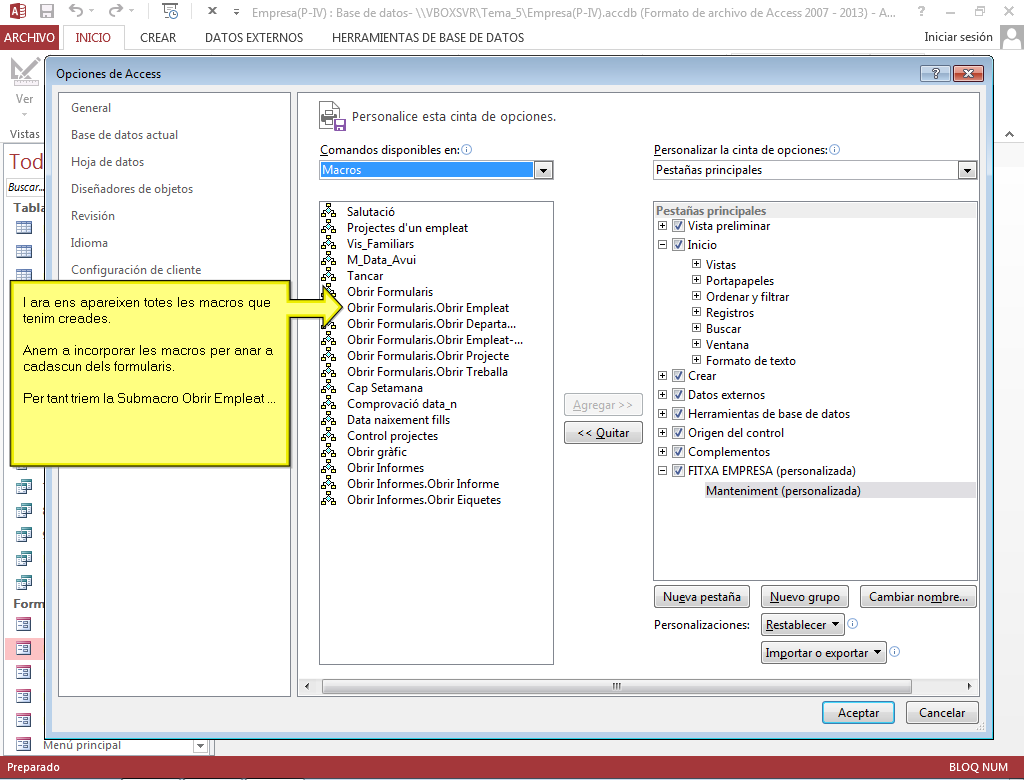1024x780 pixels.
Task: Open HERRAMIENTAS DE BASE DE DATOS tab
Action: [x=428, y=37]
